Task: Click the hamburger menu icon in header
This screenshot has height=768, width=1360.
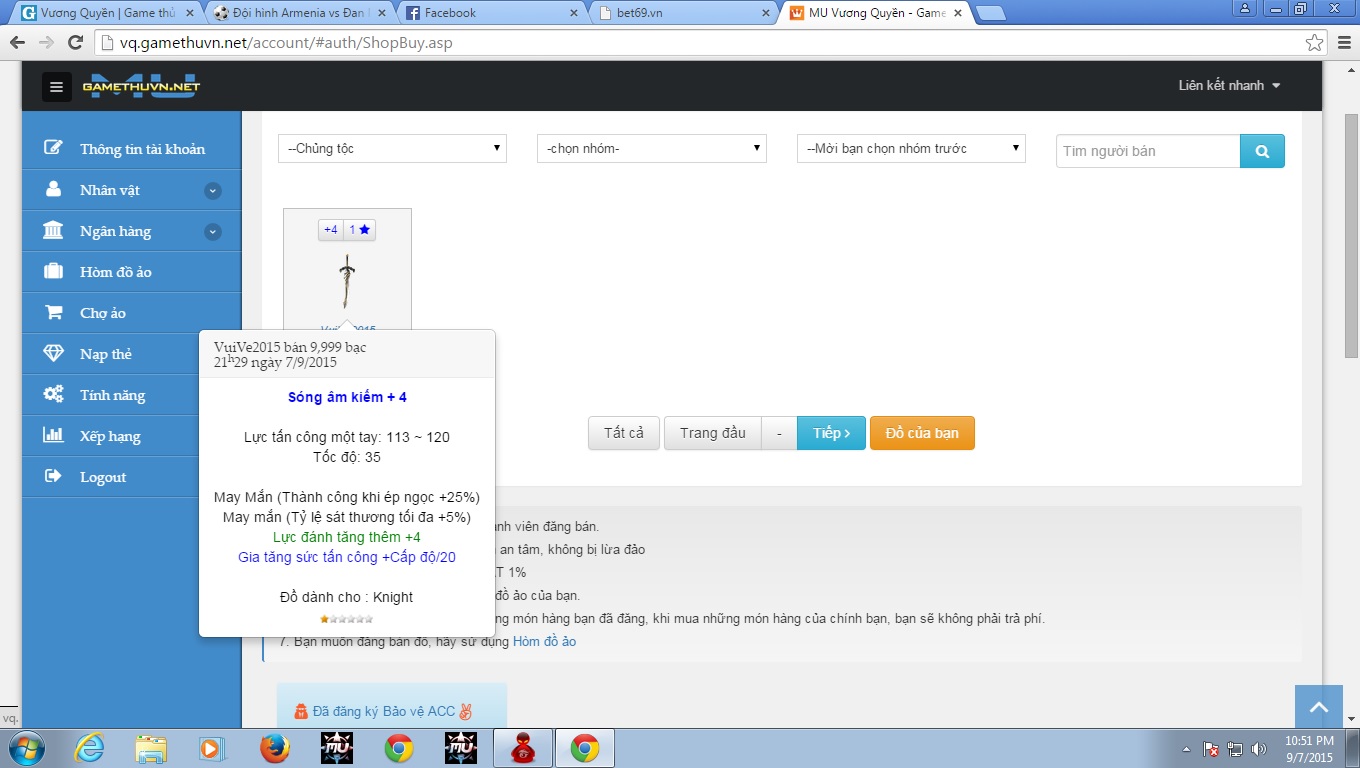Action: coord(57,87)
